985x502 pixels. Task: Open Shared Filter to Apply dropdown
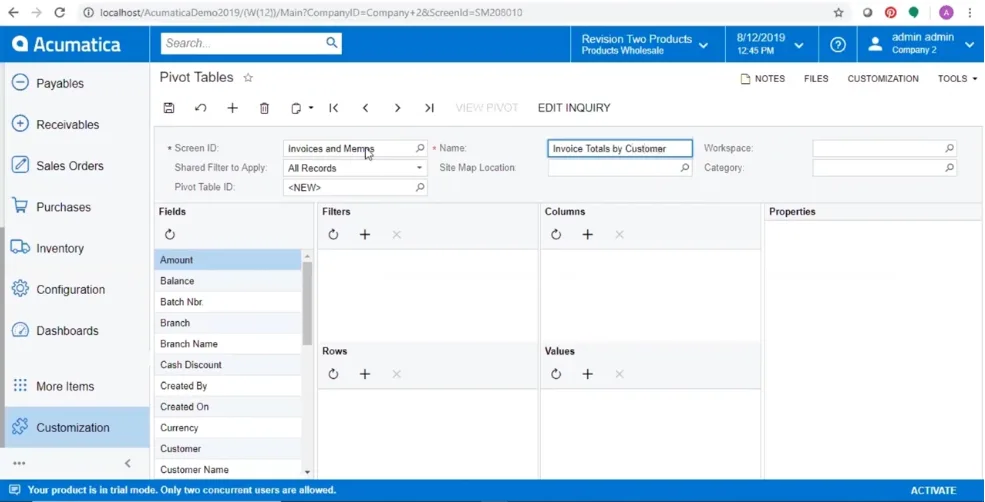pyautogui.click(x=355, y=168)
